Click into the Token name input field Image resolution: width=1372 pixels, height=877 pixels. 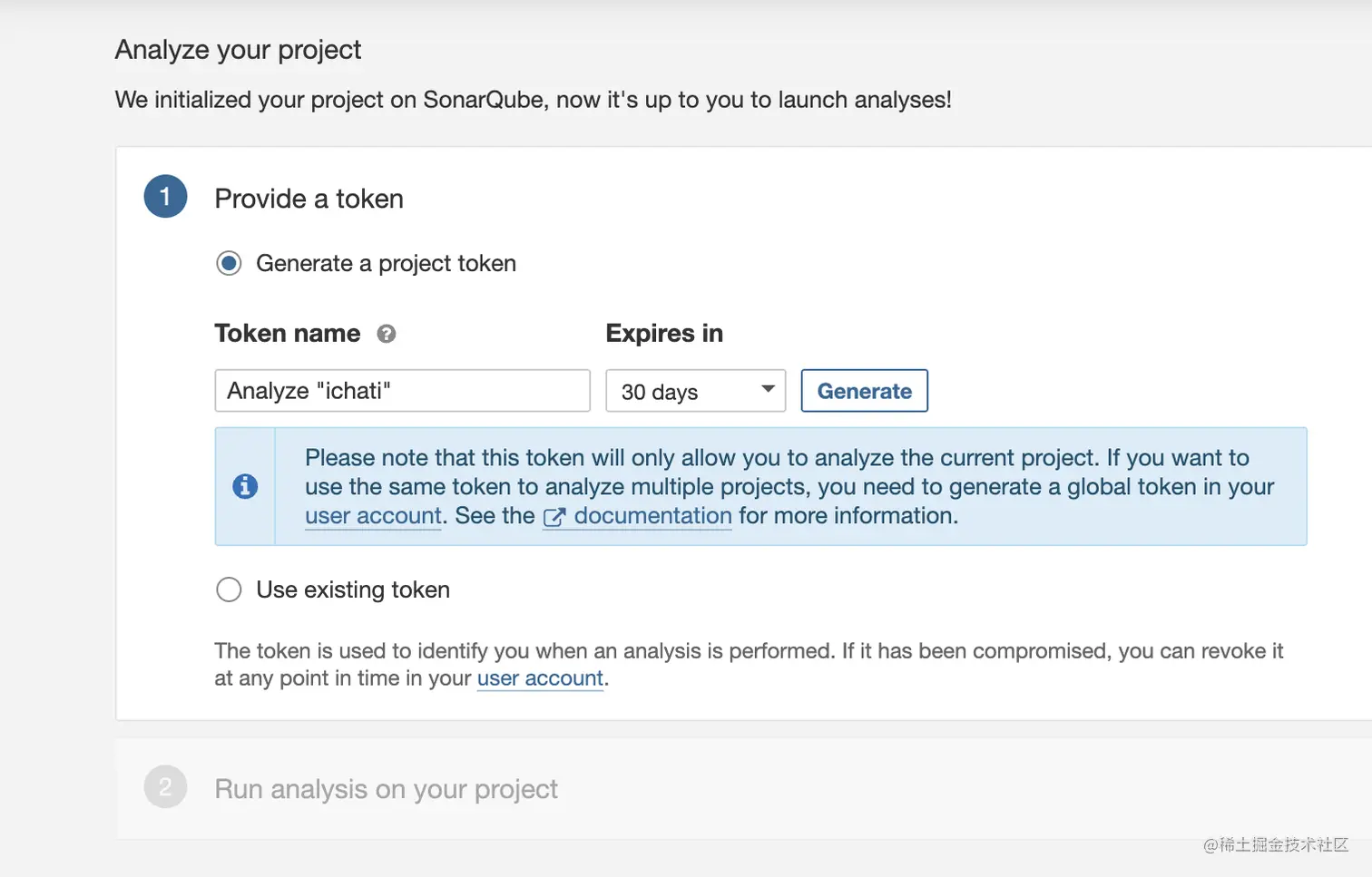point(402,391)
